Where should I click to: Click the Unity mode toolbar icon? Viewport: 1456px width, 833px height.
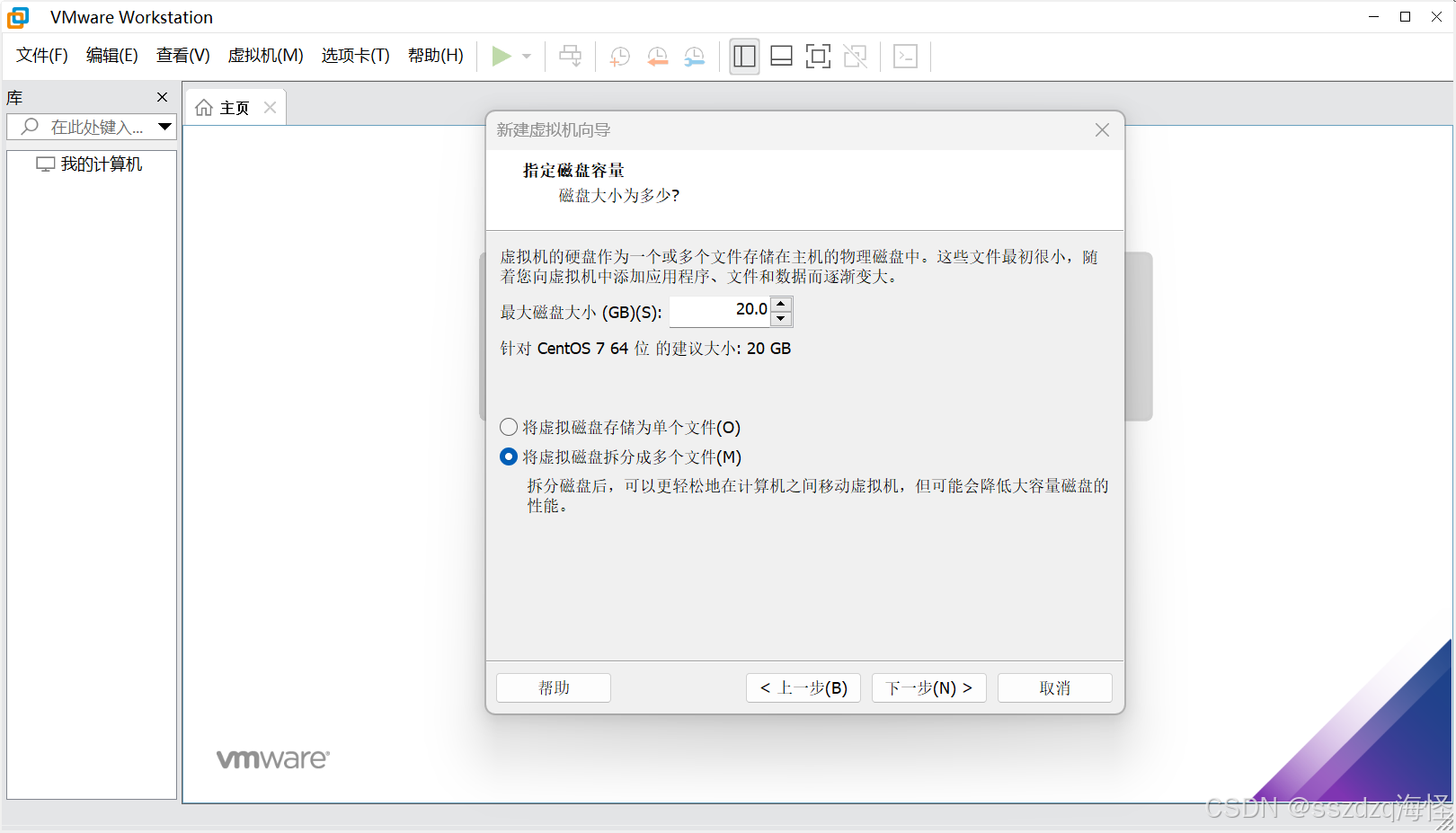tap(856, 57)
